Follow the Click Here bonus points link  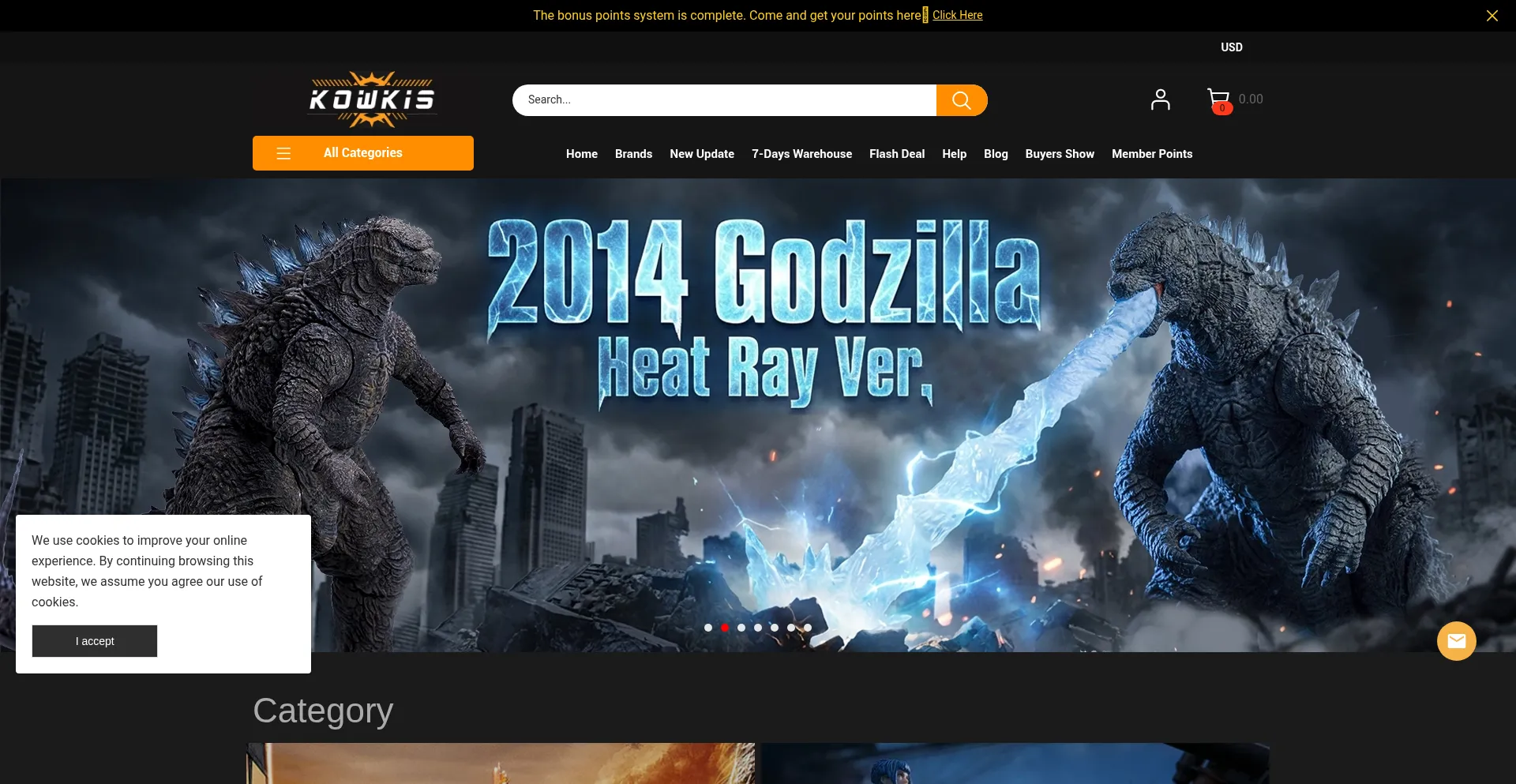coord(957,15)
